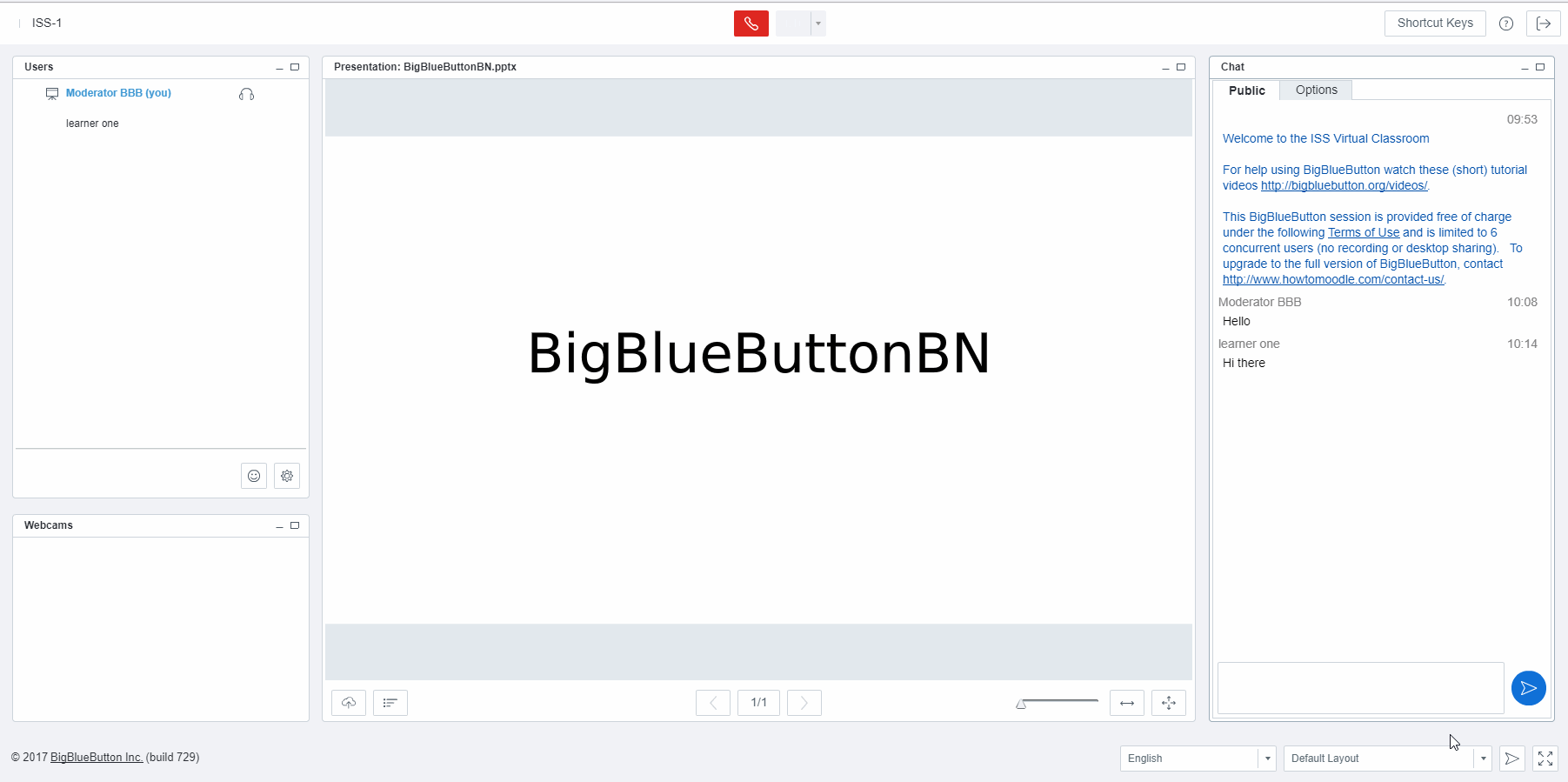Image resolution: width=1568 pixels, height=782 pixels.
Task: Toggle full screen mode icon
Action: point(1545,759)
